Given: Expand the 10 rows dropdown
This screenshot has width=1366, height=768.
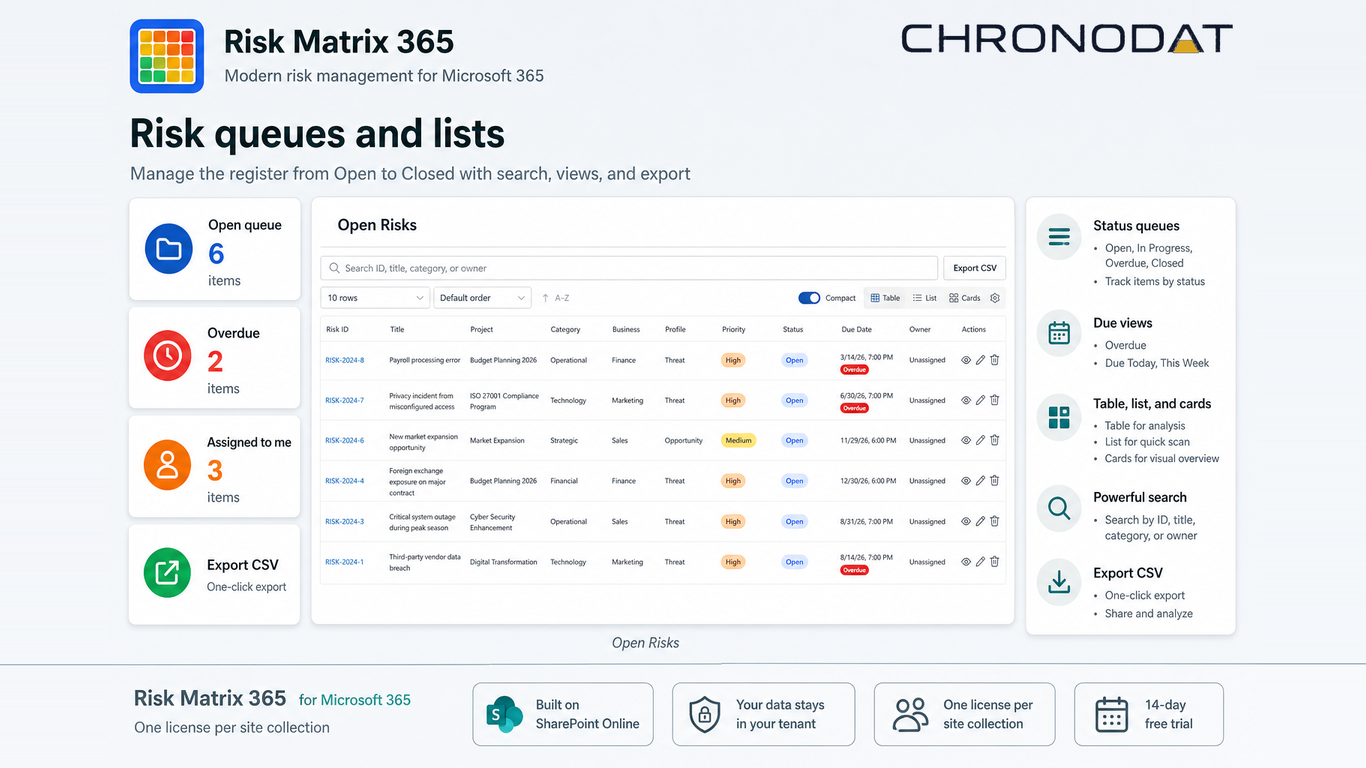Looking at the screenshot, I should tap(375, 298).
